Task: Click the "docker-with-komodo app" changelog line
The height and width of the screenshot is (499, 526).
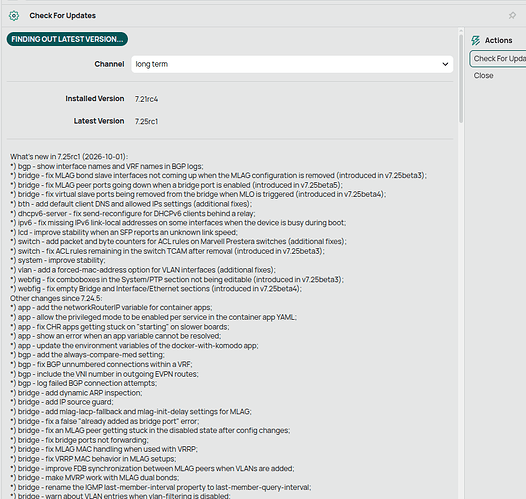Action: click(x=134, y=345)
